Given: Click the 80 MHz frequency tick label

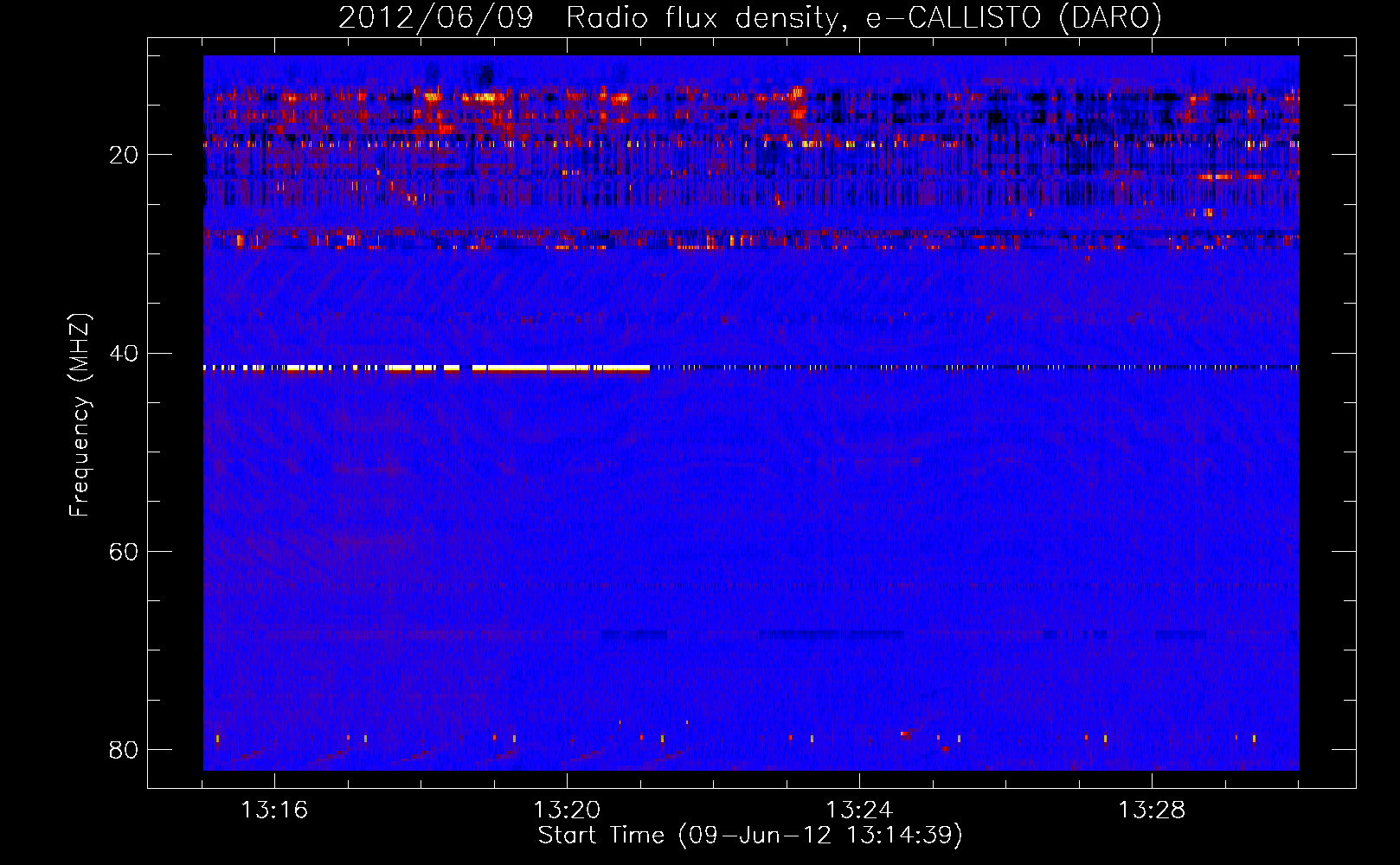Looking at the screenshot, I should click(123, 749).
